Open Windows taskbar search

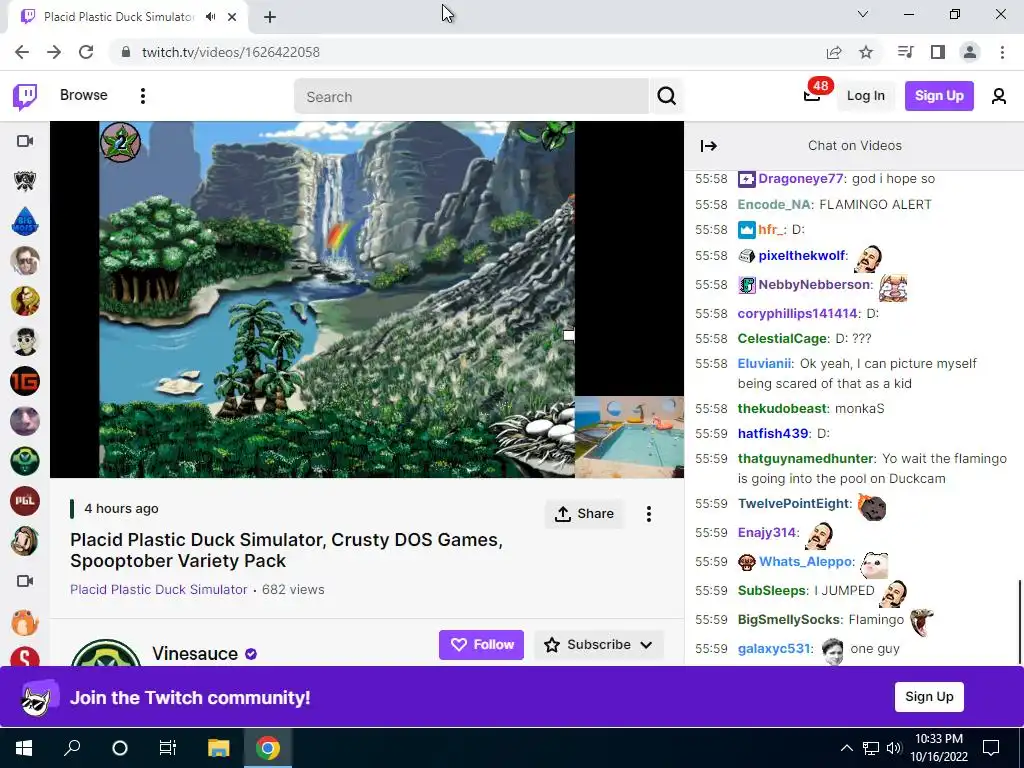pyautogui.click(x=72, y=748)
